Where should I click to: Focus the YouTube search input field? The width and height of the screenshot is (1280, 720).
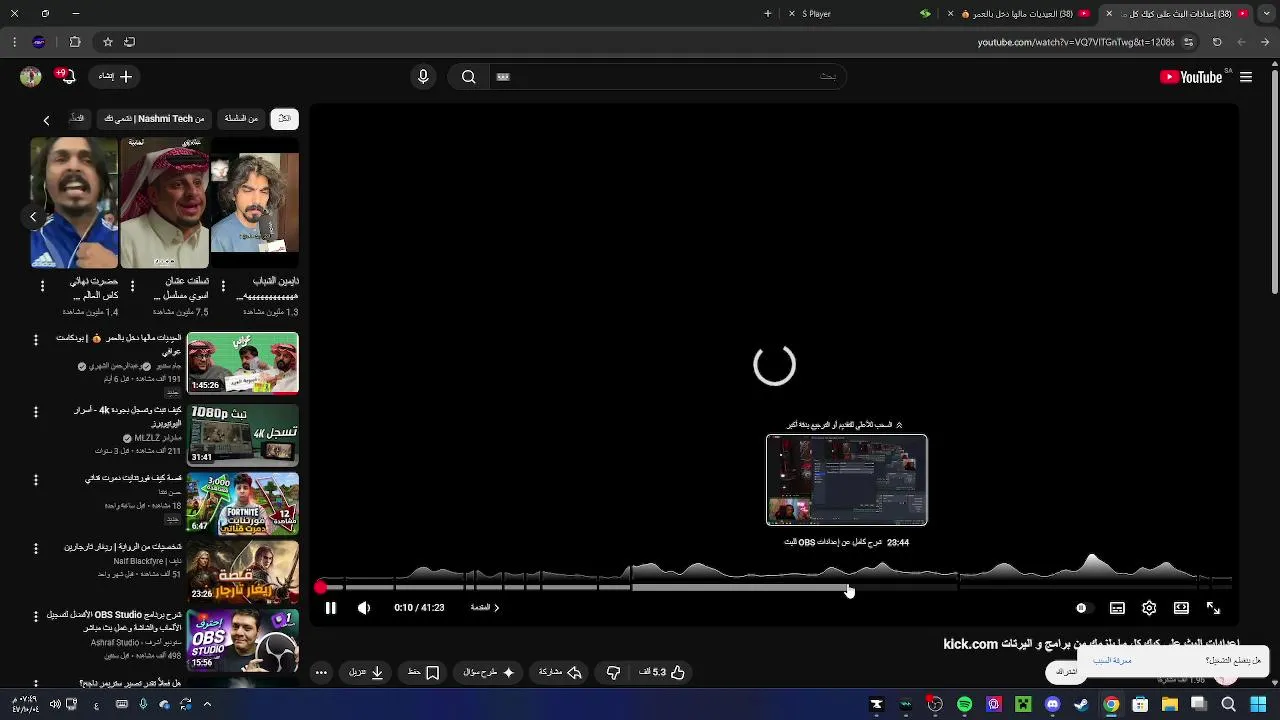pyautogui.click(x=670, y=77)
